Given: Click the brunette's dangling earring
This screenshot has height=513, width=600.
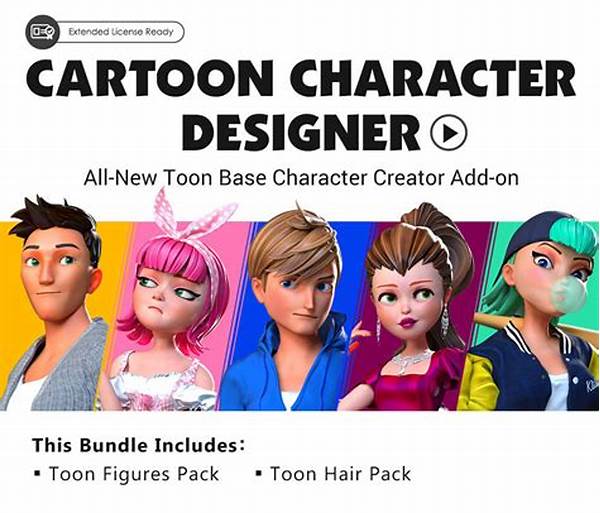Looking at the screenshot, I should pos(445,319).
